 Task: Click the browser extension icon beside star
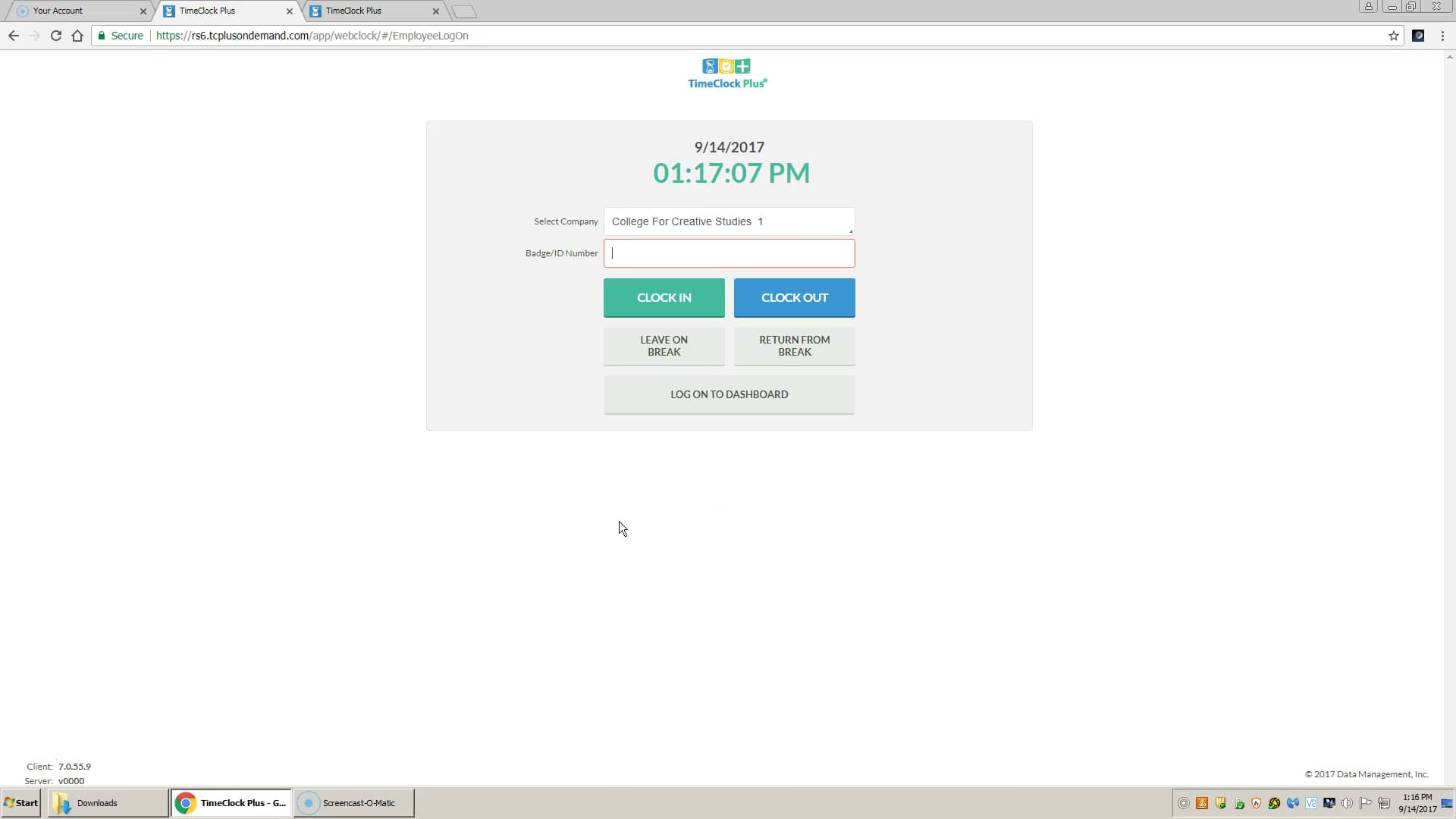1418,36
